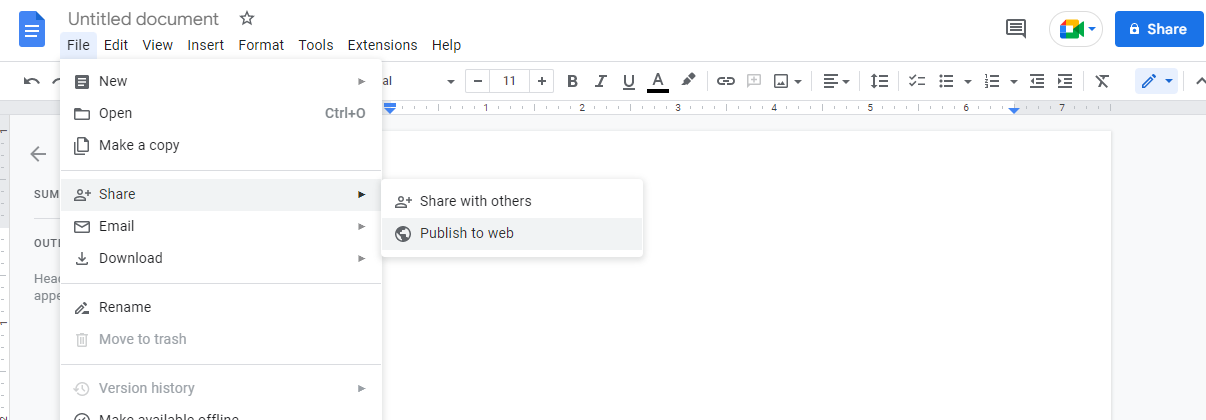Expand the Download submenu
Screen dimensions: 1206x420
221,258
